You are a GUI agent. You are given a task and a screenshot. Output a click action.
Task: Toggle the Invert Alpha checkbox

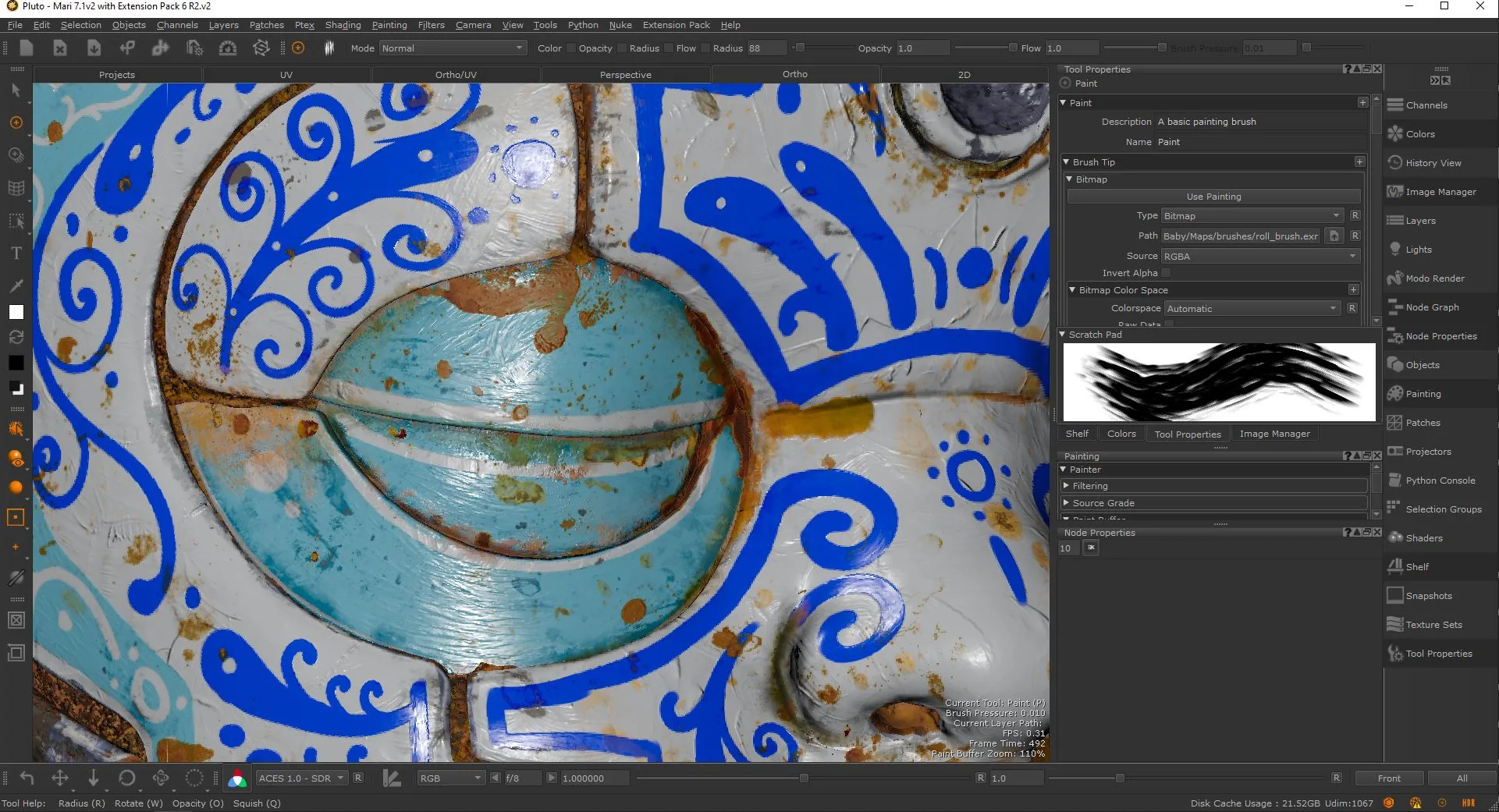coord(1166,273)
